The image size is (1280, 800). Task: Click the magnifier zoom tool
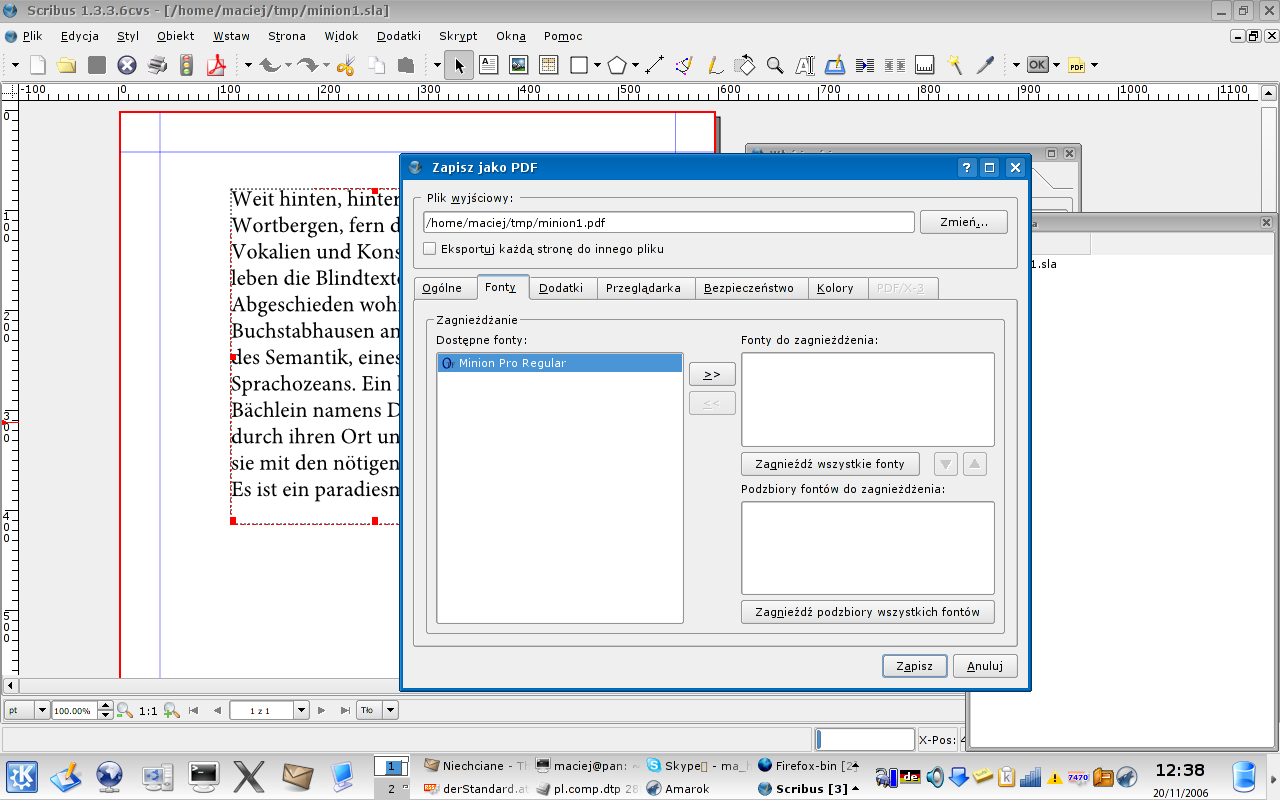774,66
